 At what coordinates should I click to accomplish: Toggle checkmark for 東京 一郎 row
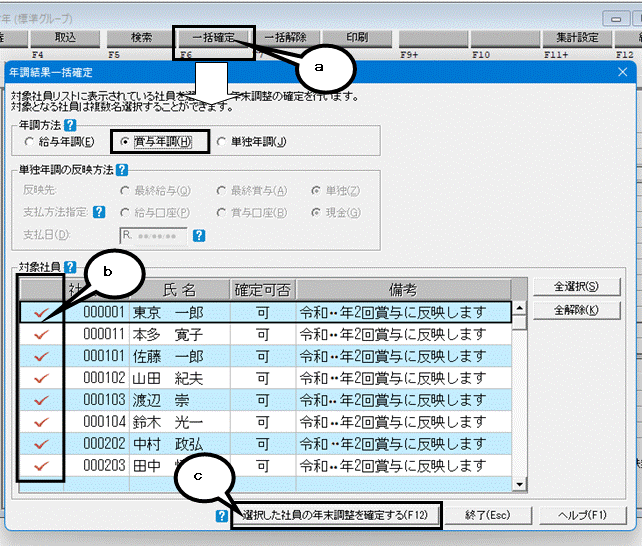click(41, 313)
